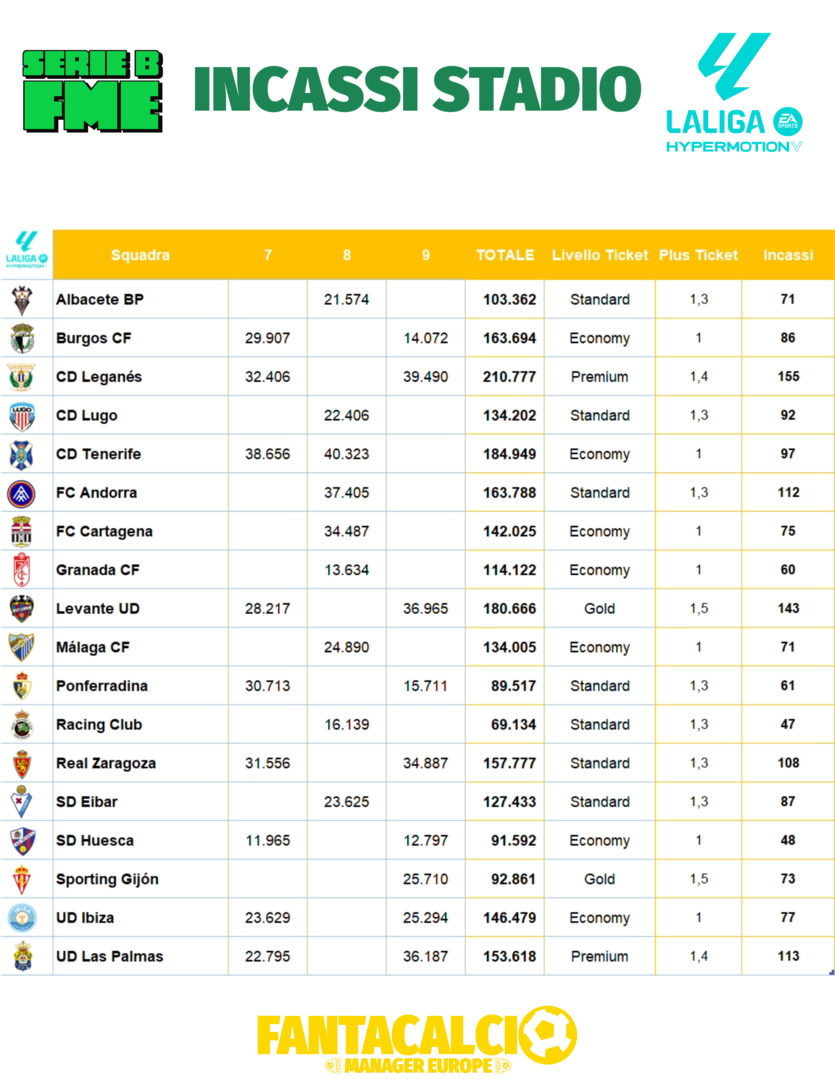This screenshot has width=835, height=1080.
Task: Click Levante UD's Gold ticket level cell
Action: pos(599,609)
